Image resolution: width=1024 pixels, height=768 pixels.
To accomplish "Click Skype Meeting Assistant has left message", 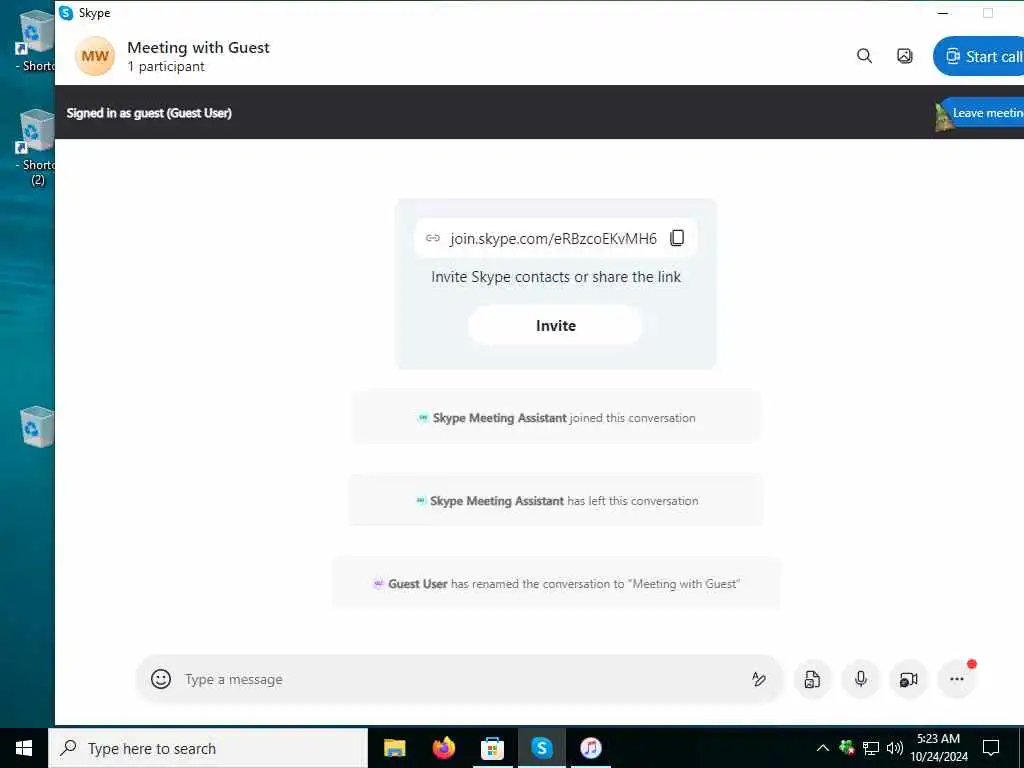I will click(556, 501).
